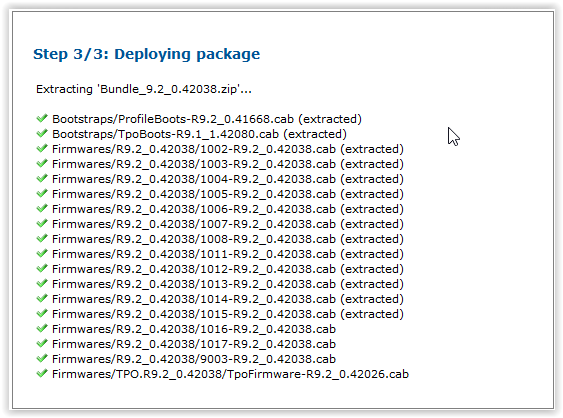The image size is (563, 418).
Task: Click green check next to 1007-R9.2_0.42038.cab
Action: [42, 223]
